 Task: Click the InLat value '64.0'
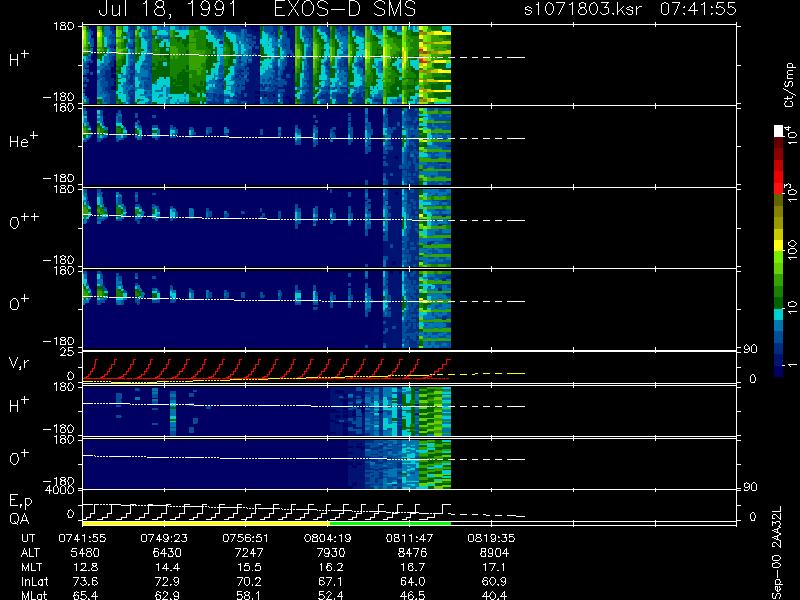coord(413,581)
